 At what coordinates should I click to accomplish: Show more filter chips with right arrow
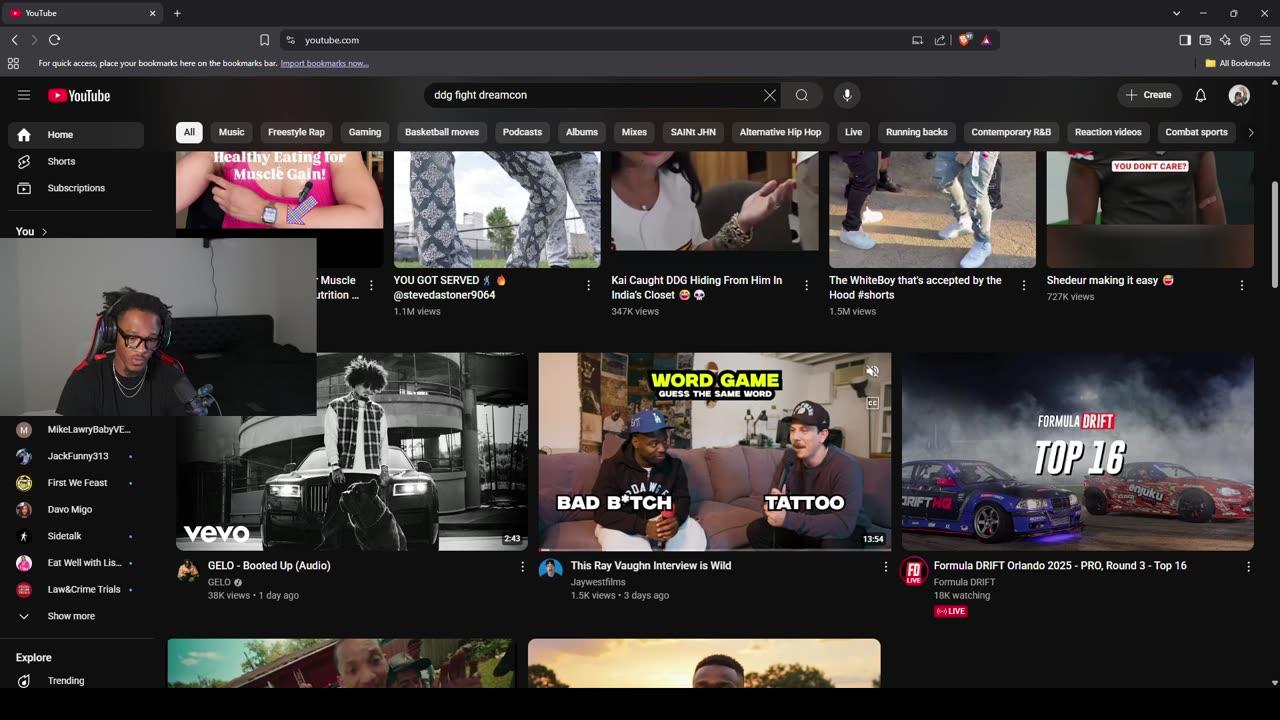(1250, 132)
